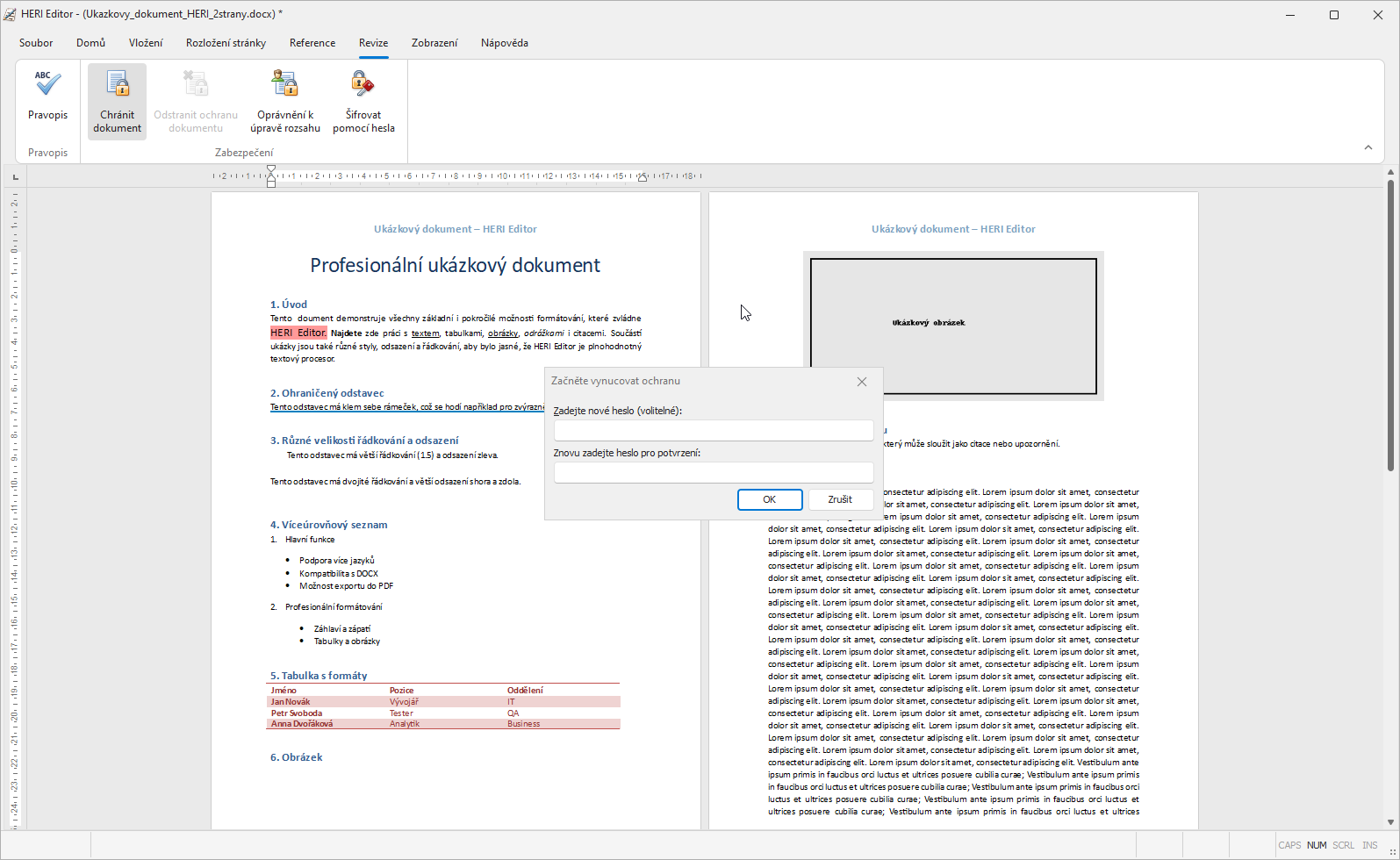
Task: Select the Zobrazení tab
Action: [x=434, y=43]
